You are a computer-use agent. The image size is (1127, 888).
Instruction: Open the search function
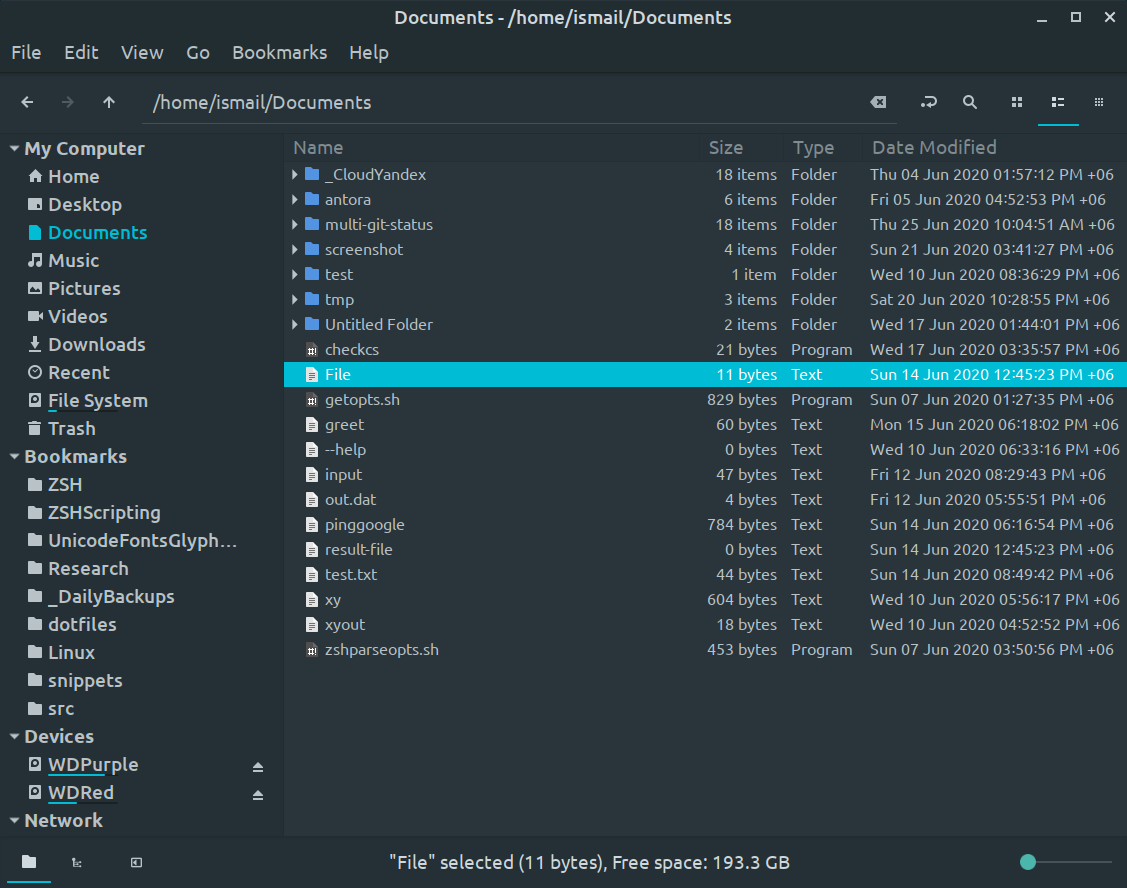pyautogui.click(x=969, y=102)
